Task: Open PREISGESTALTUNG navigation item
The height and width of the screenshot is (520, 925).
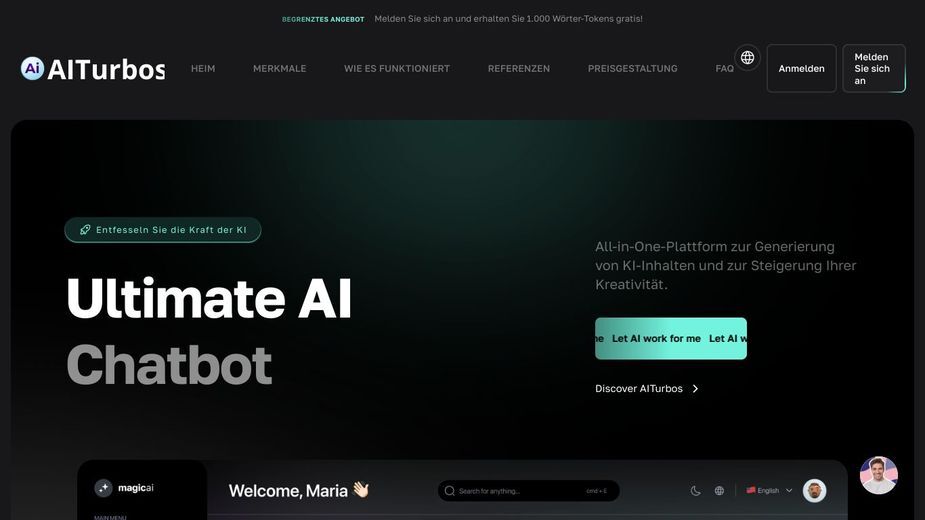Action: 632,68
